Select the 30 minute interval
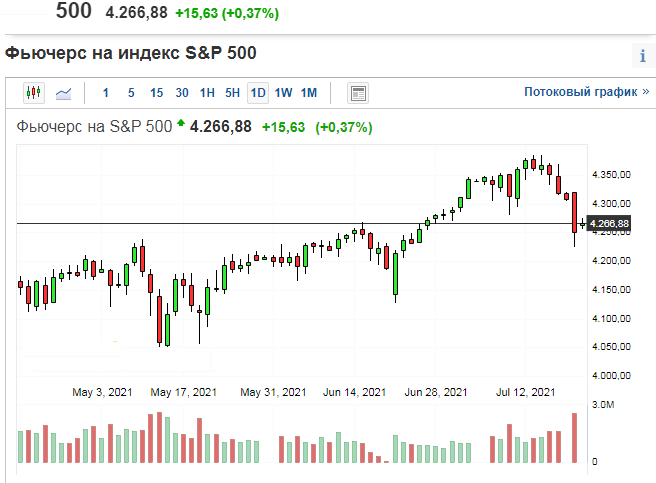 pos(182,93)
